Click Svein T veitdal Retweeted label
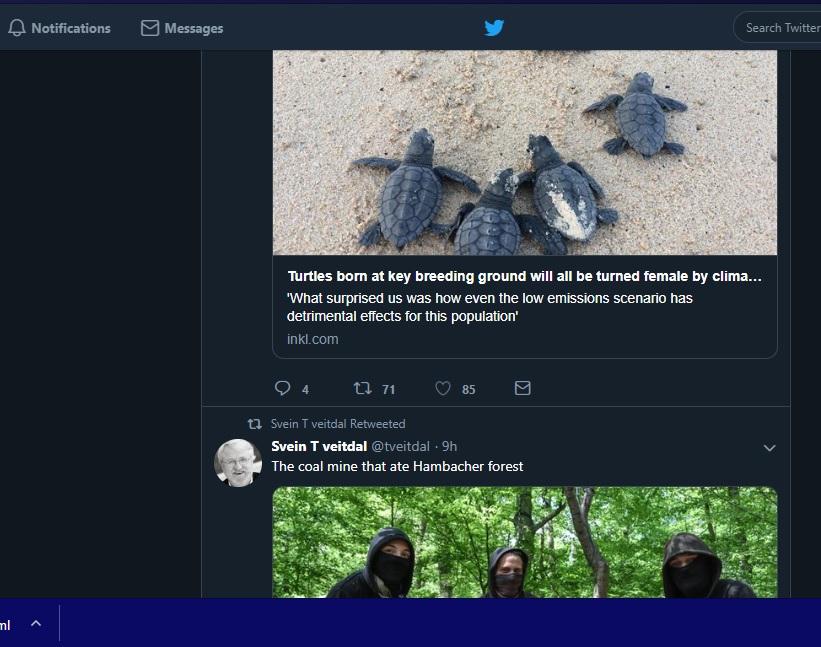This screenshot has width=821, height=647. click(x=338, y=424)
